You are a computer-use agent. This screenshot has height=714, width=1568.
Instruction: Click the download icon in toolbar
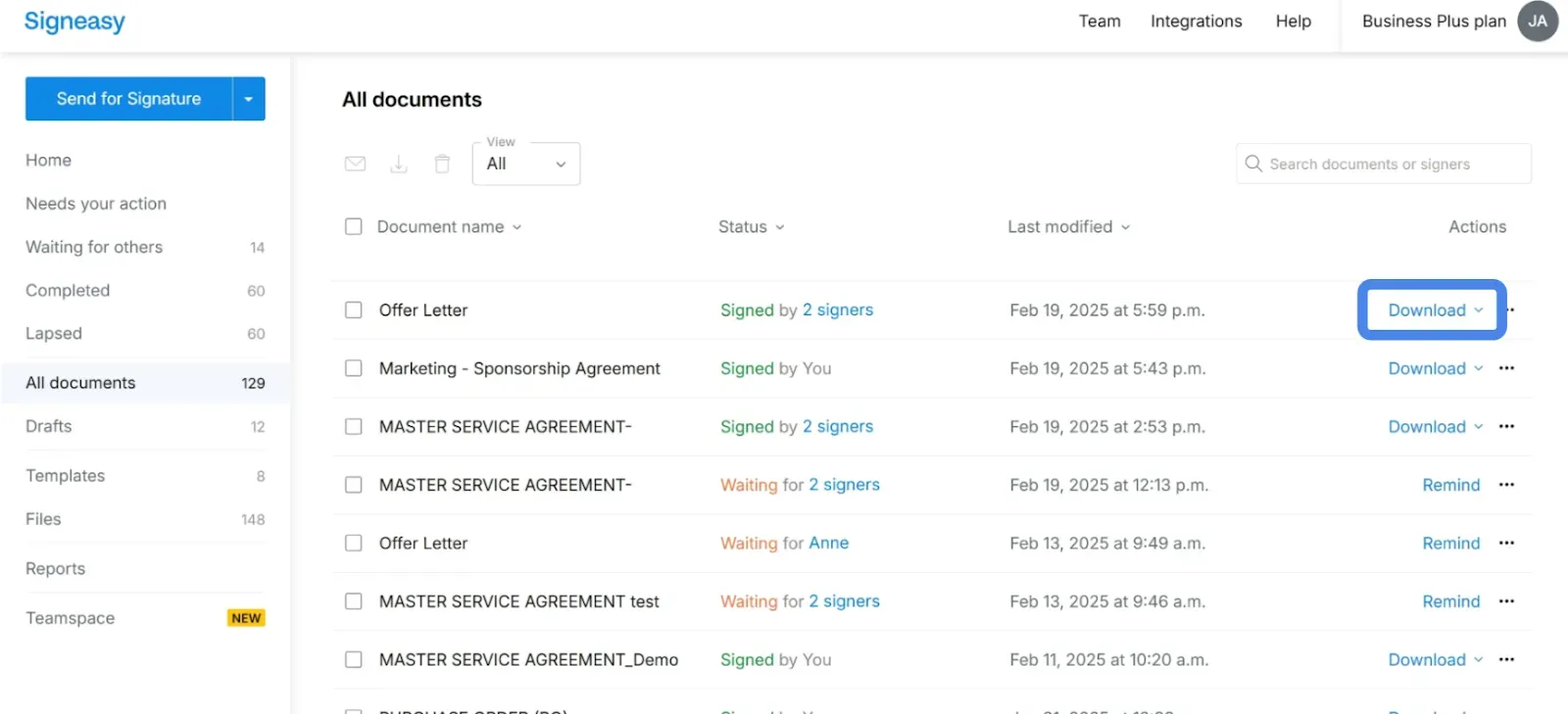pyautogui.click(x=399, y=164)
